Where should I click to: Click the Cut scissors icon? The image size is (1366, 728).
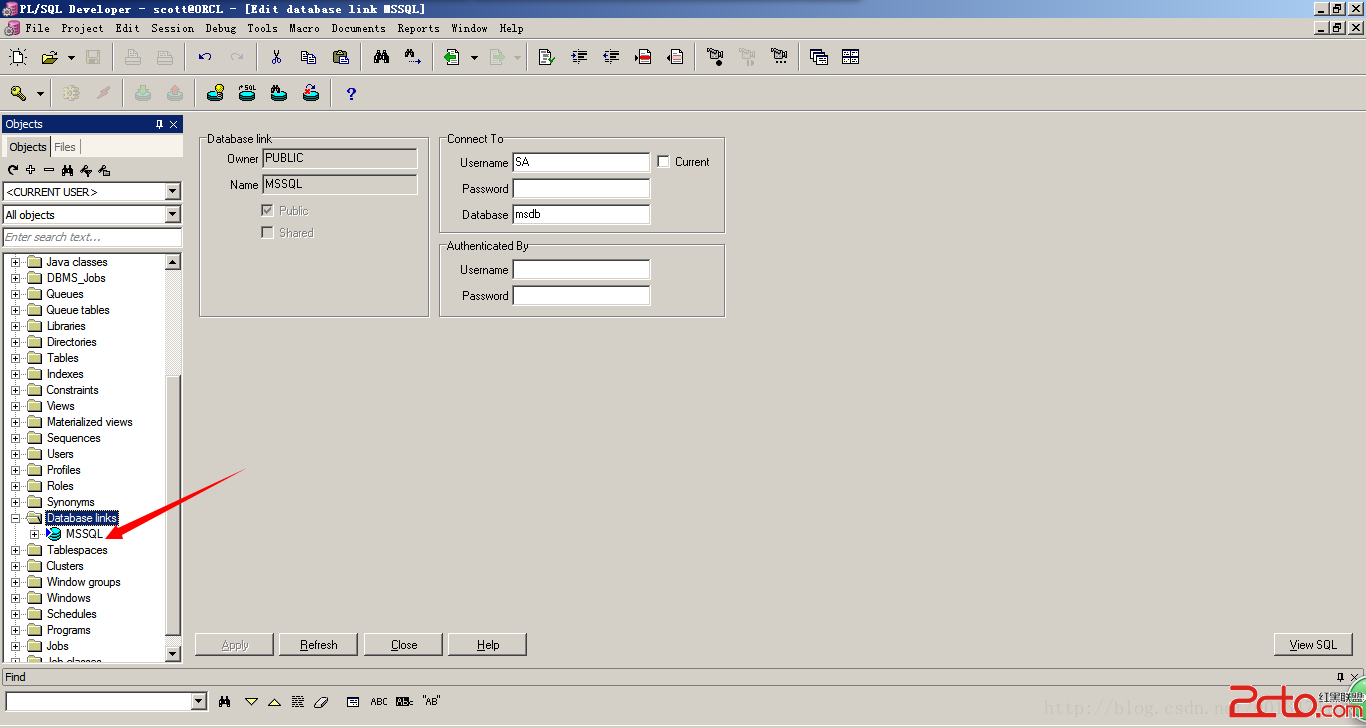pyautogui.click(x=277, y=58)
